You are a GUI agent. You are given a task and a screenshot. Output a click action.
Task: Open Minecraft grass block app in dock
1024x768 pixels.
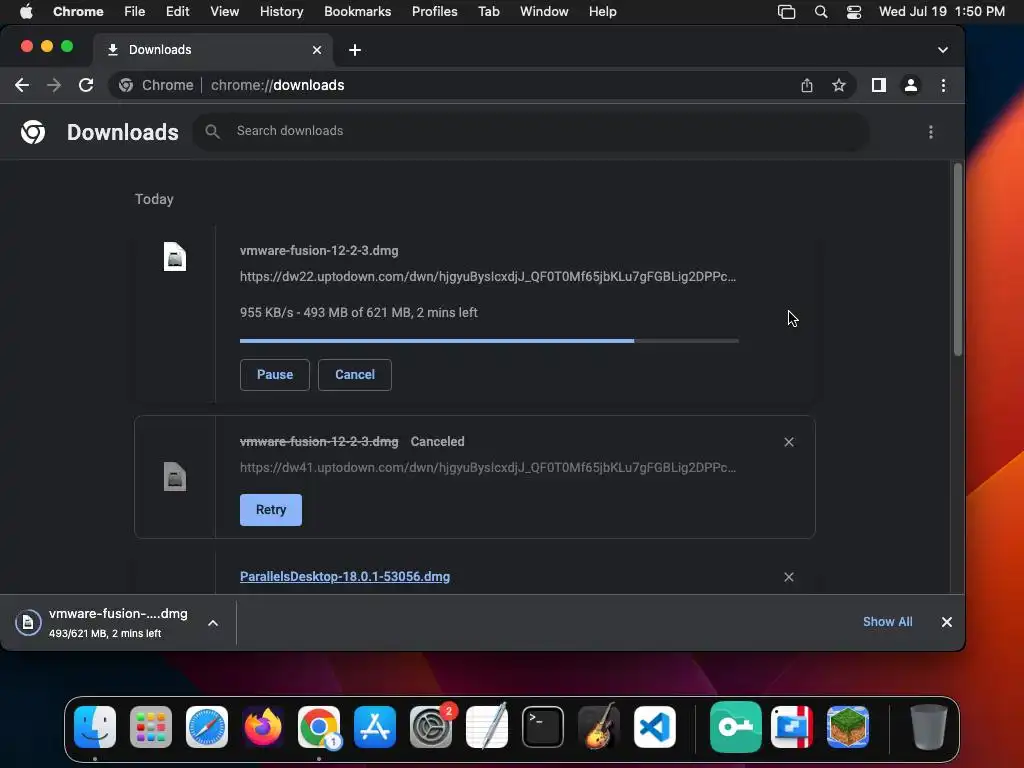point(848,727)
